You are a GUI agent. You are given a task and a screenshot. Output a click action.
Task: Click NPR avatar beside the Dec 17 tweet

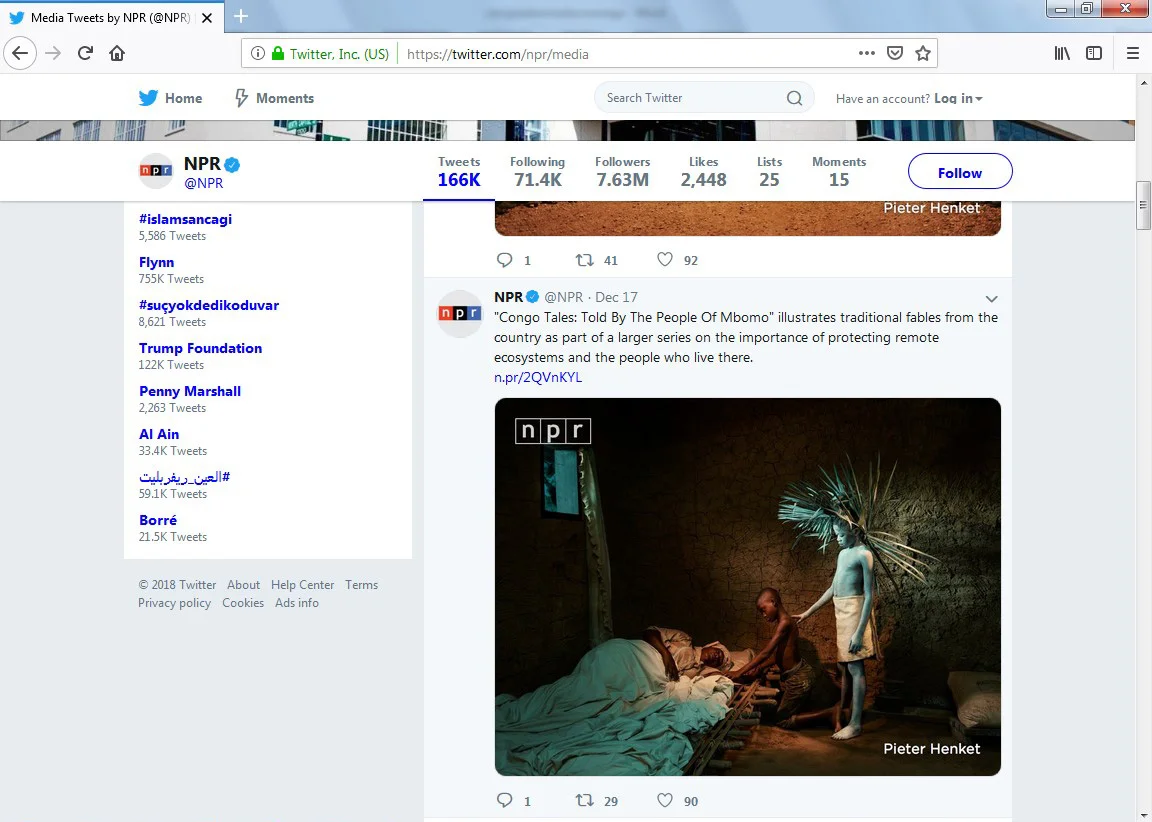460,314
